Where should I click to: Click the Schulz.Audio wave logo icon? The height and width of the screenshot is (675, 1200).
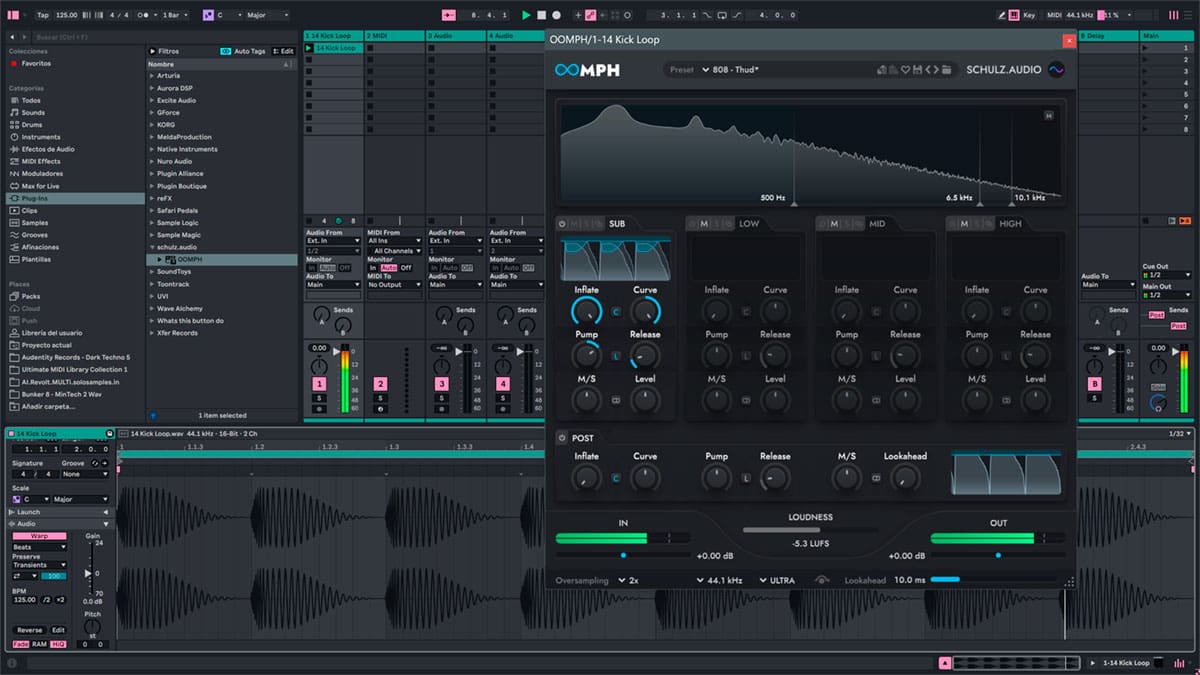[x=1056, y=70]
